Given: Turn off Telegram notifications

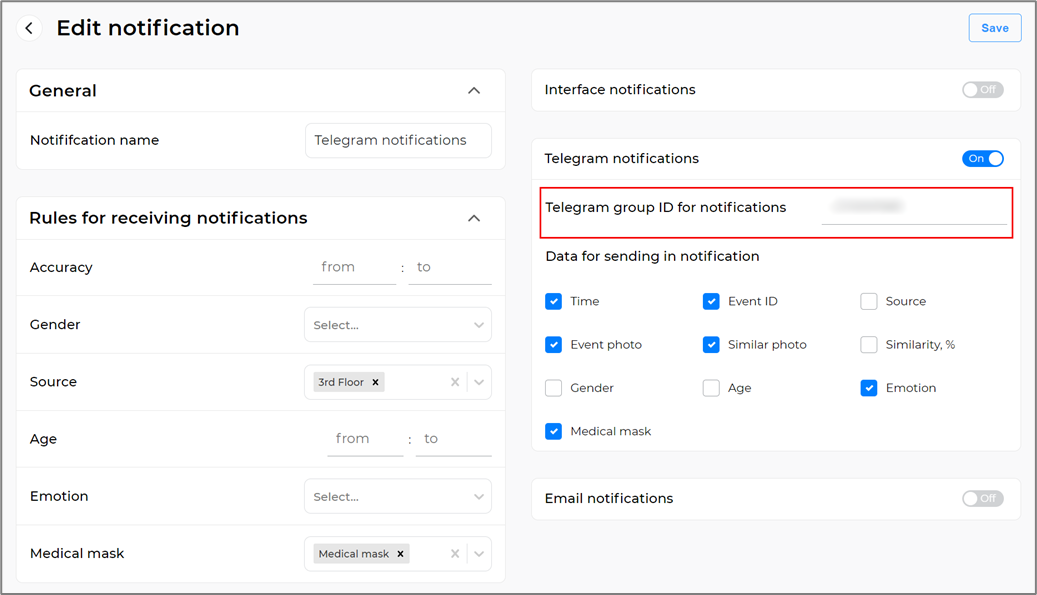Looking at the screenshot, I should (982, 158).
